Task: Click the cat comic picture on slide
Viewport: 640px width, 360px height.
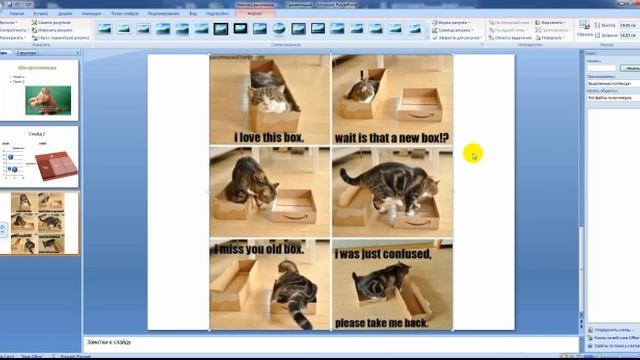Action: tap(331, 192)
